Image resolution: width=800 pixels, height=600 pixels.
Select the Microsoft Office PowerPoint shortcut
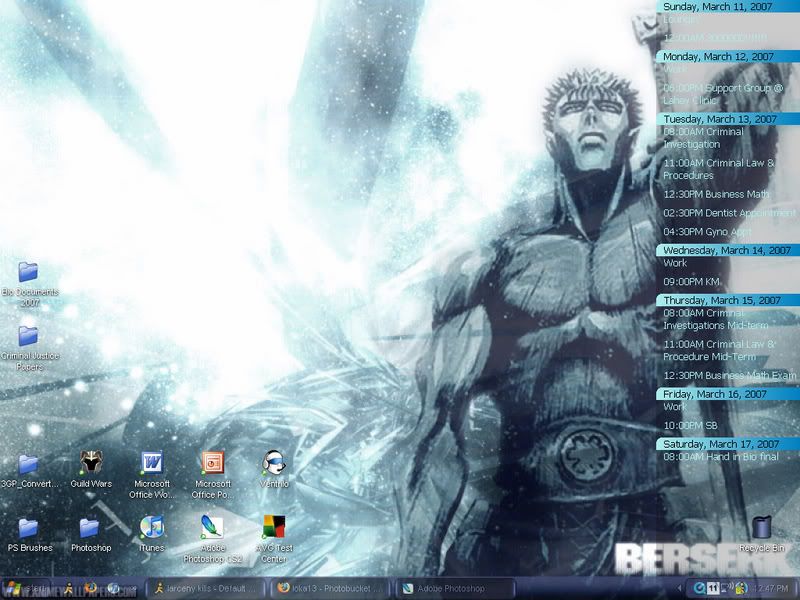click(x=213, y=475)
